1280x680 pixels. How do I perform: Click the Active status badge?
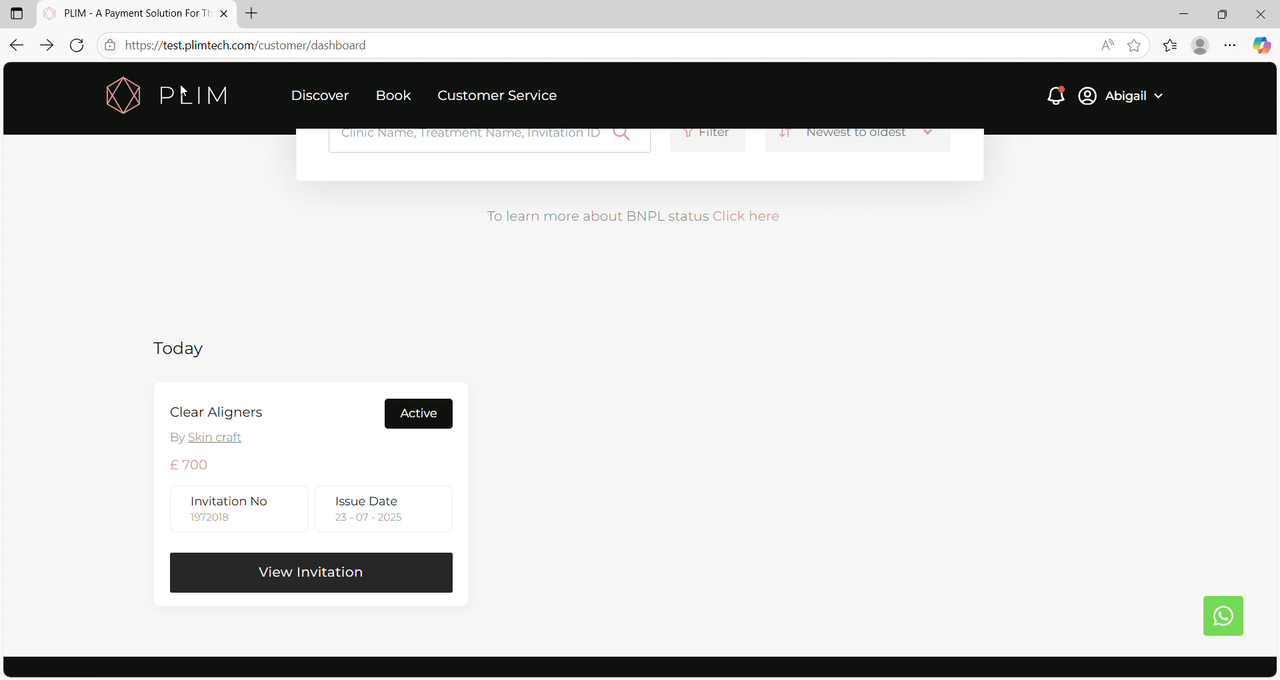(x=418, y=413)
